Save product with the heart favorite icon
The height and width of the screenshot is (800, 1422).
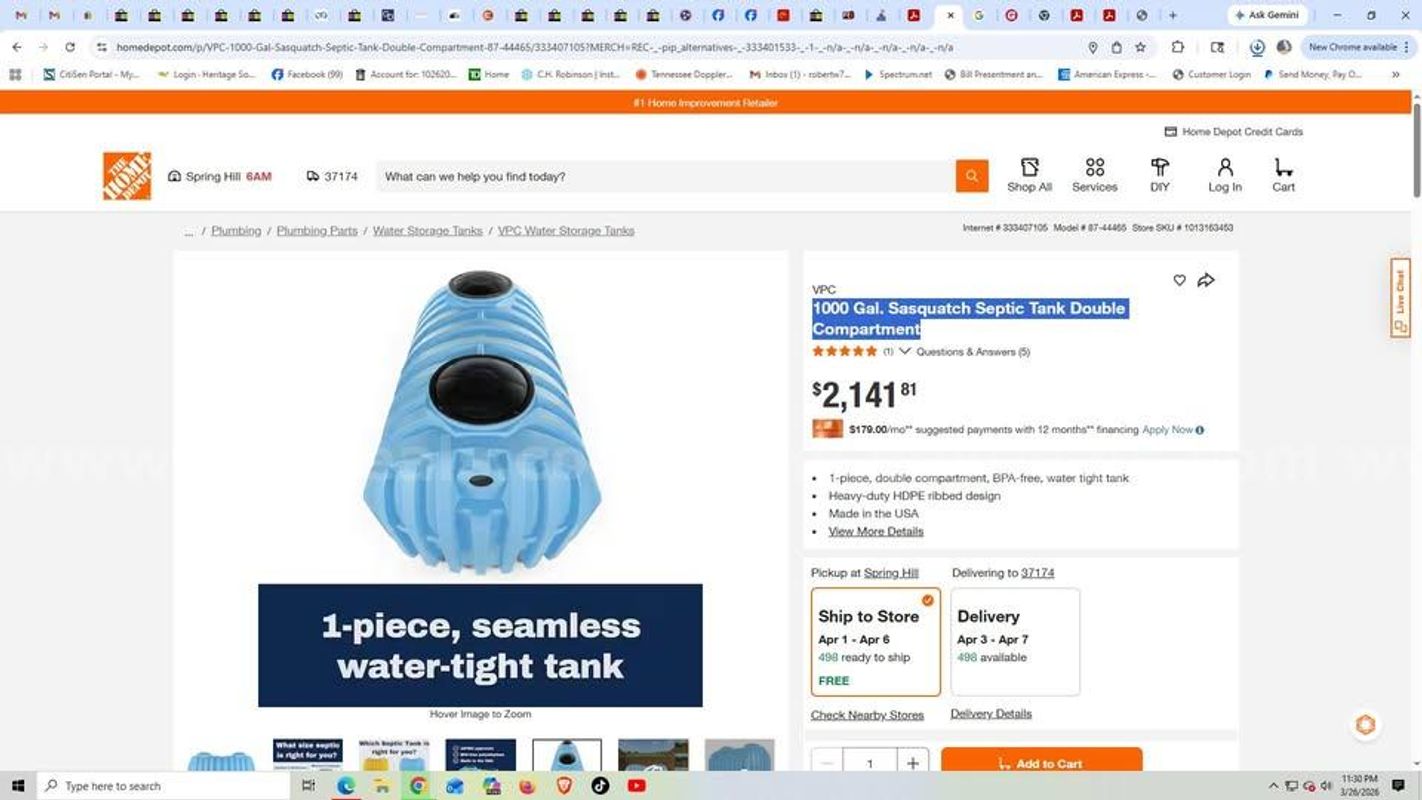click(x=1179, y=281)
